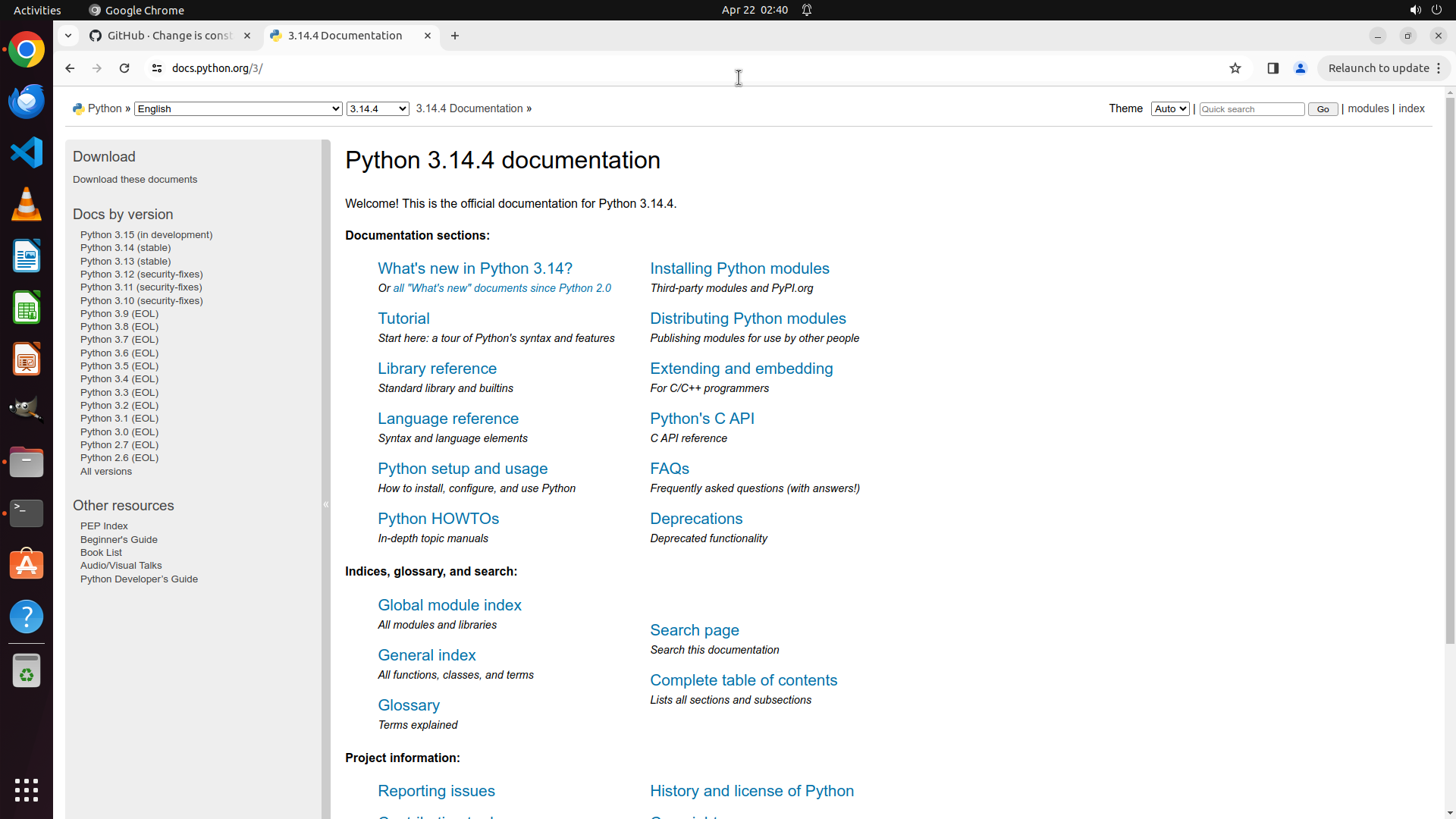Open the Theme Auto dropdown
This screenshot has width=1456, height=819.
tap(1169, 109)
